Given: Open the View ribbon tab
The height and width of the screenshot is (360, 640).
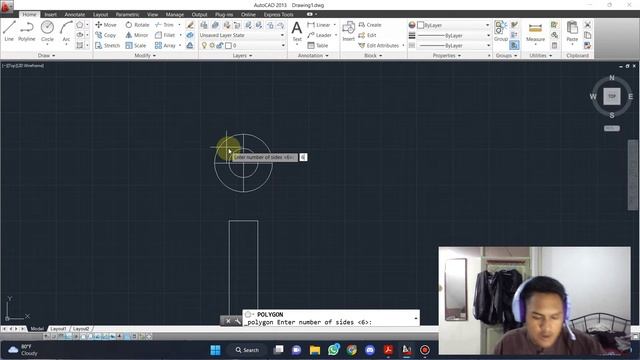Looking at the screenshot, I should click(x=152, y=14).
